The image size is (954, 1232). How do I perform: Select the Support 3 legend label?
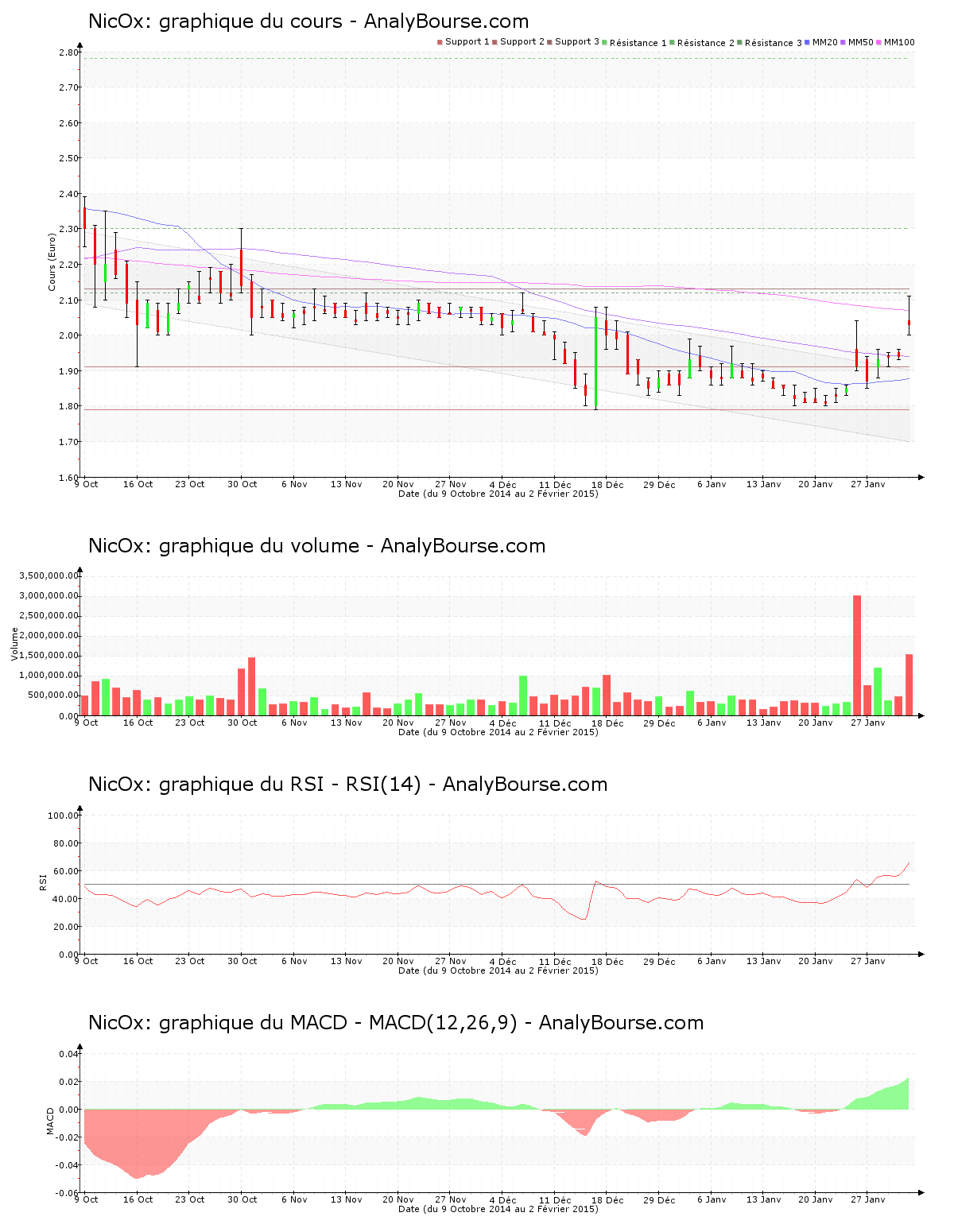point(577,42)
